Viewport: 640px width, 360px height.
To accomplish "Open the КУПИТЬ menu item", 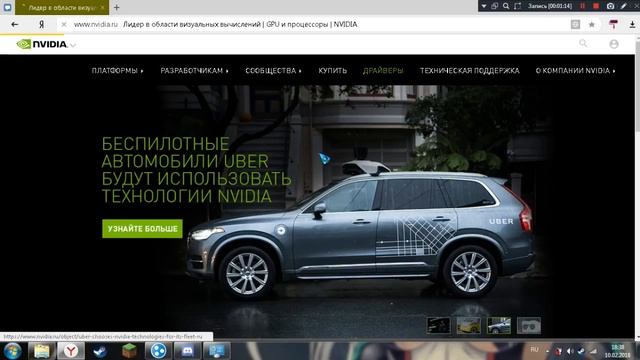I will 333,71.
